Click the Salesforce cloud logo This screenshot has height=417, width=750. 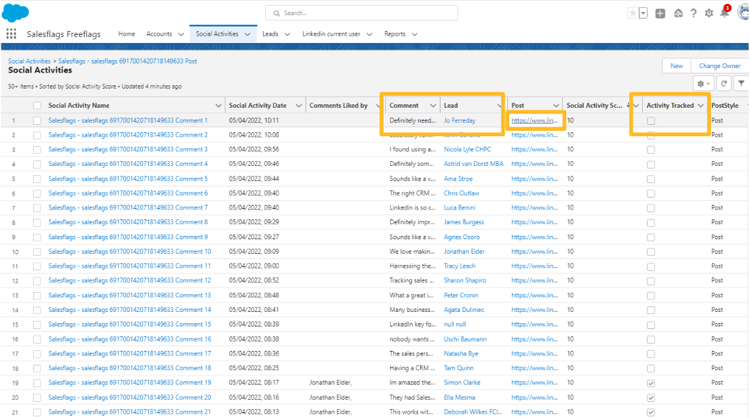15,12
